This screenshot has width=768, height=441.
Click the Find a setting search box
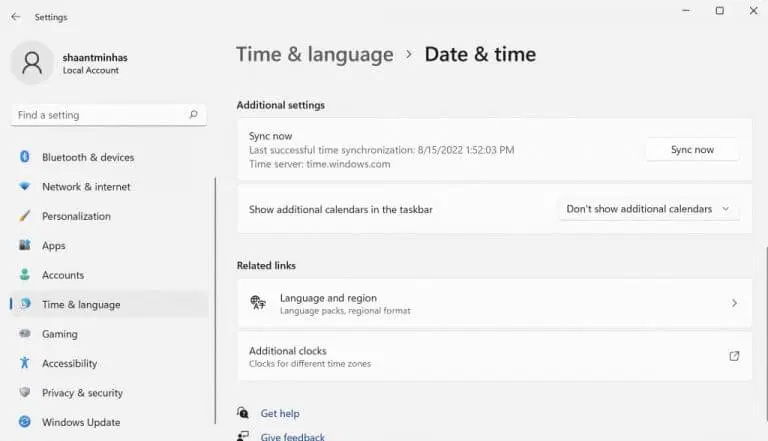(100, 115)
